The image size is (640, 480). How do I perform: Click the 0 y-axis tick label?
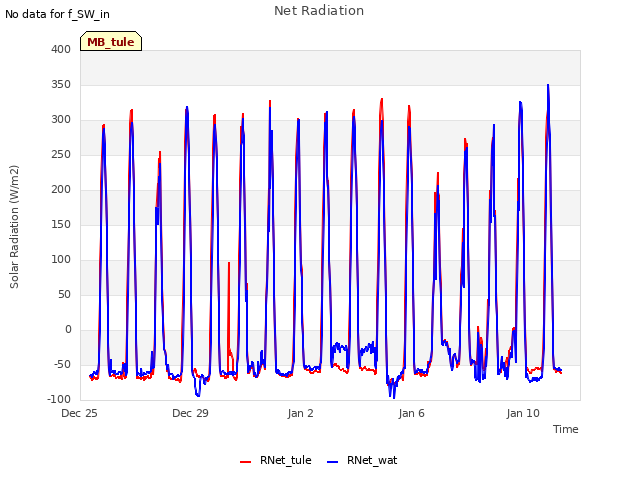pyautogui.click(x=68, y=329)
